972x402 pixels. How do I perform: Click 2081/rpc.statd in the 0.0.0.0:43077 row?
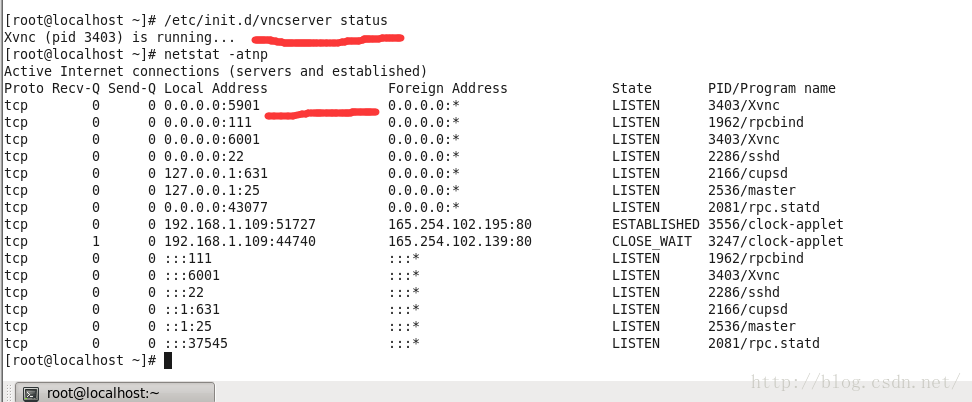[764, 207]
